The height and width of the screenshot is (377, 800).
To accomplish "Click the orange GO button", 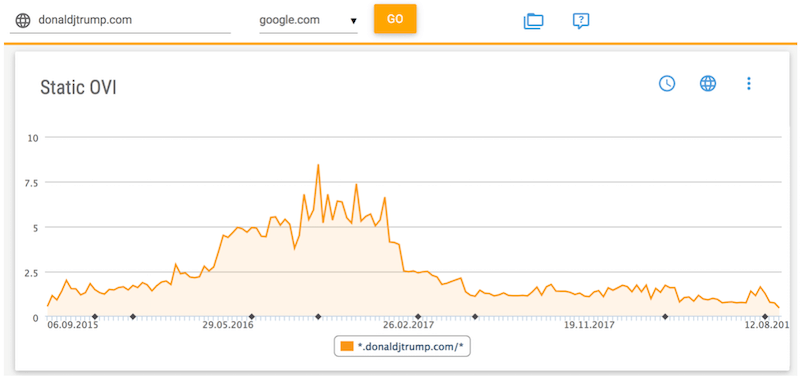I will 395,19.
